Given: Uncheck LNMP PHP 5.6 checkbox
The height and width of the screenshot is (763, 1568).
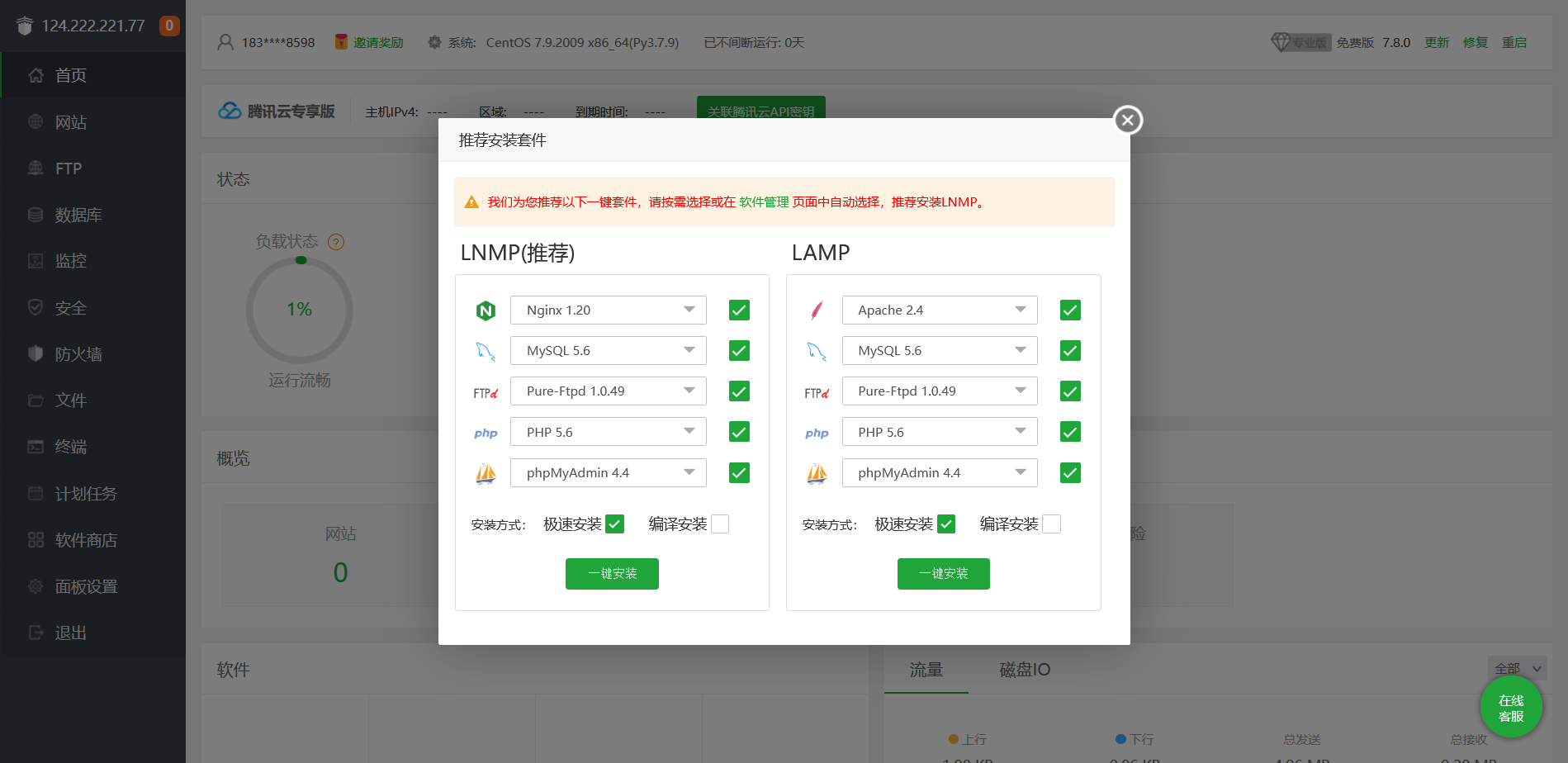Looking at the screenshot, I should click(x=739, y=432).
